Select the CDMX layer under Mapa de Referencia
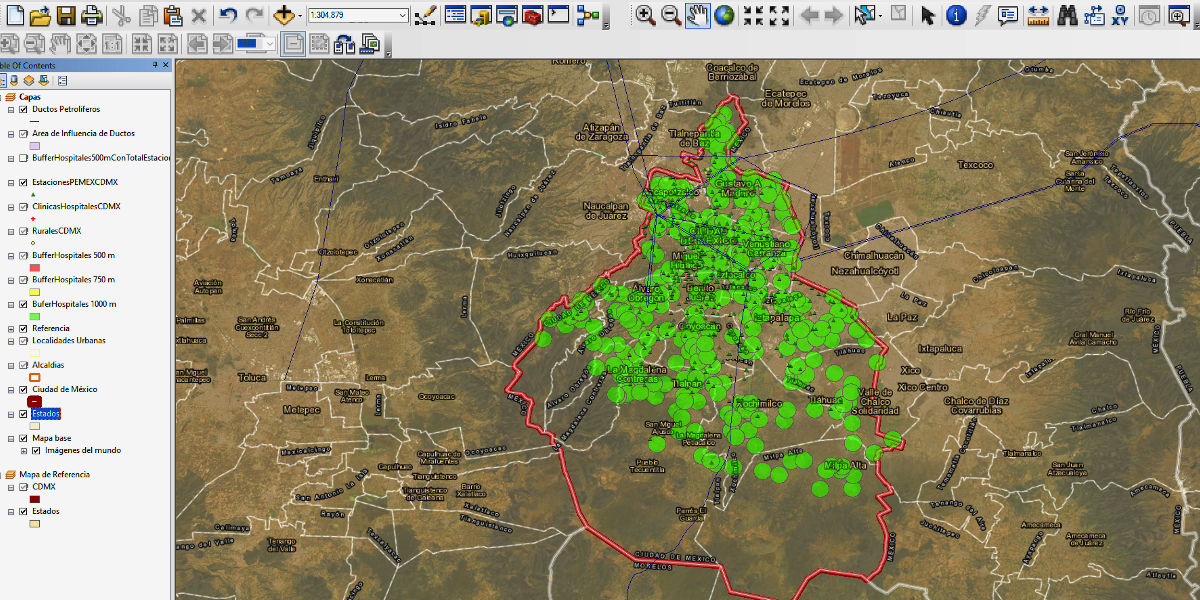The width and height of the screenshot is (1200, 600). click(44, 487)
